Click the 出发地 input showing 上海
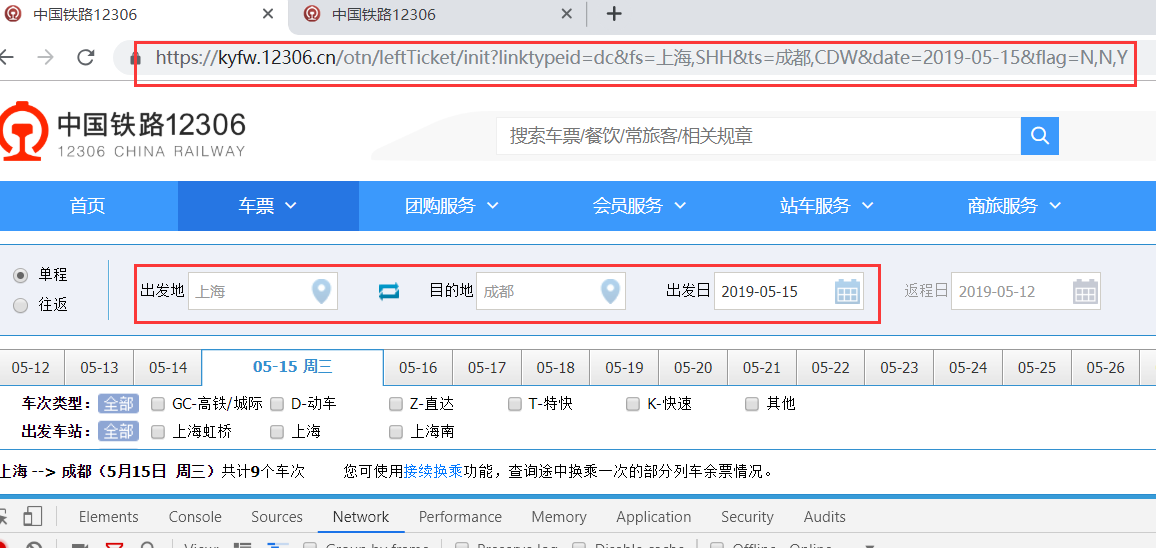1156x548 pixels. click(263, 291)
